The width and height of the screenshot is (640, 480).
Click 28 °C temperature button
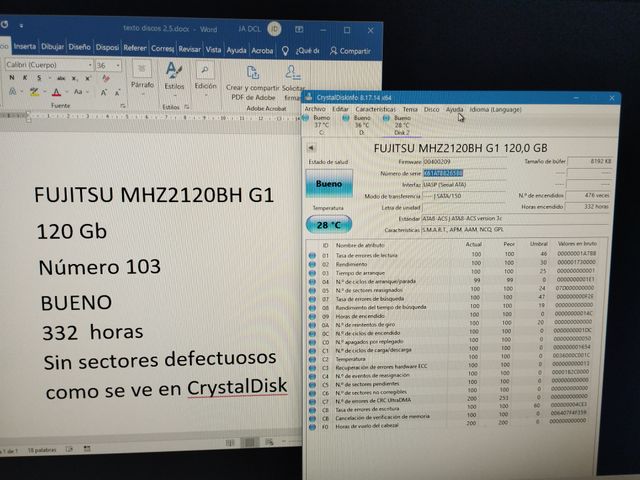pos(329,225)
